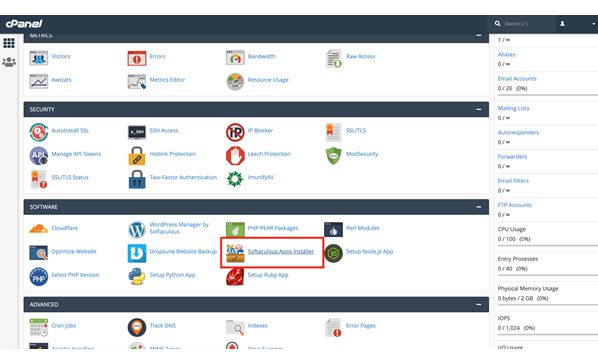
Task: Click the Entry Processes statistic label
Action: tap(518, 259)
